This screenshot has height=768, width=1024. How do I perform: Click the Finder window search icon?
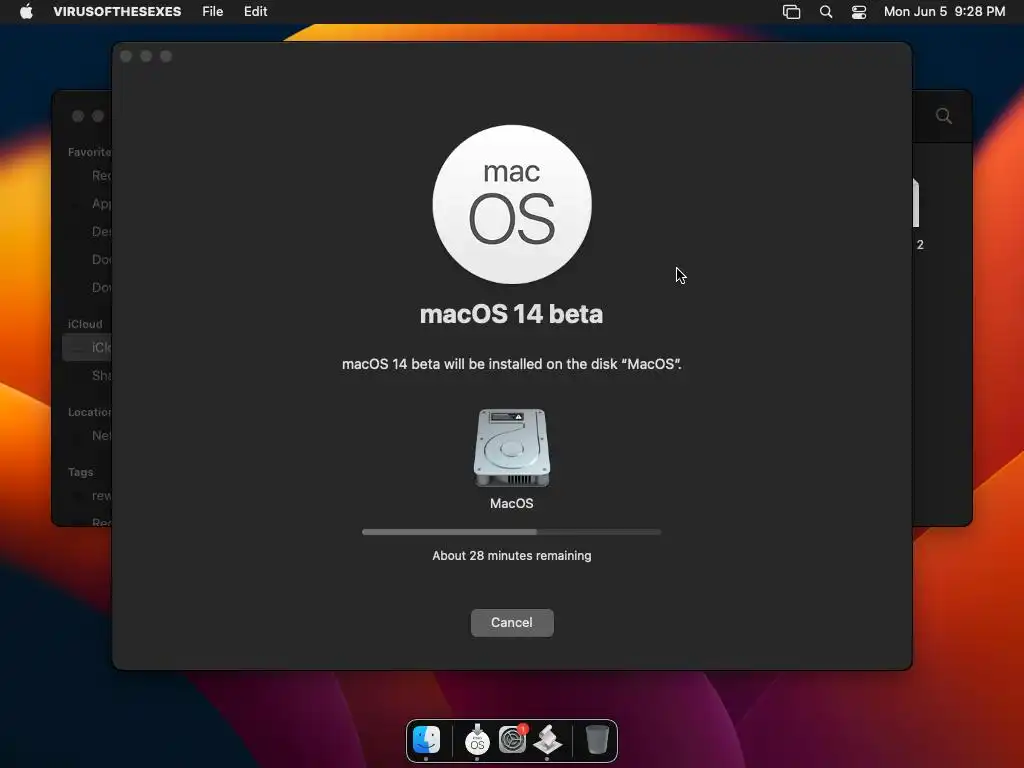click(944, 116)
